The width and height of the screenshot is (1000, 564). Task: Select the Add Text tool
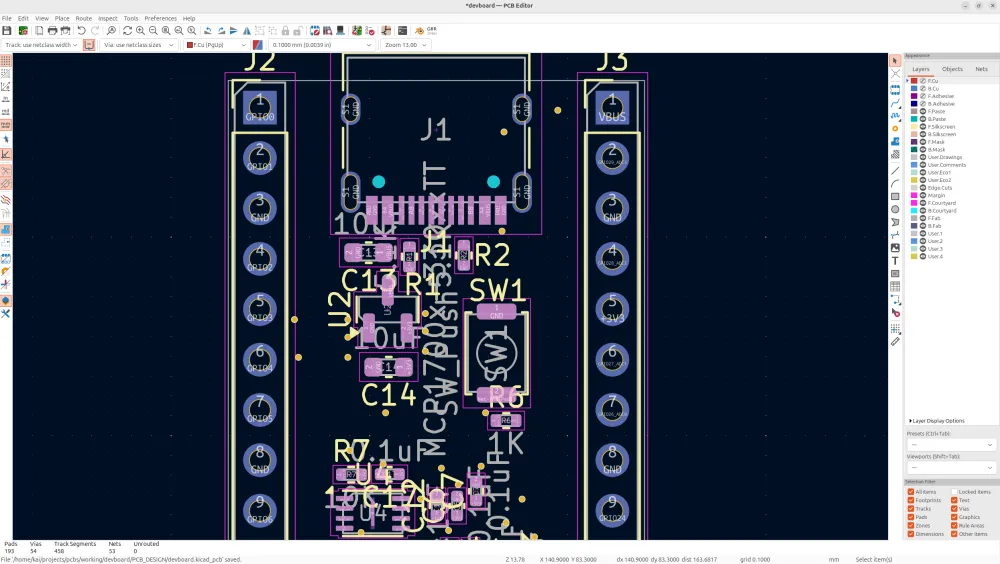point(895,261)
